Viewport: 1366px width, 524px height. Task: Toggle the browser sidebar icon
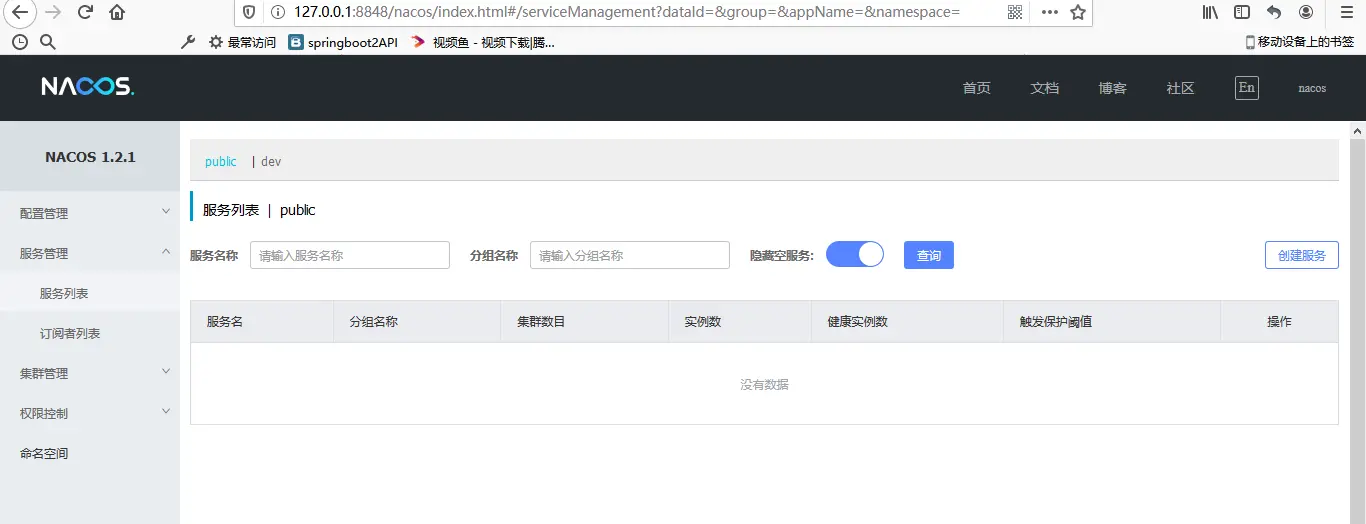click(x=1242, y=12)
